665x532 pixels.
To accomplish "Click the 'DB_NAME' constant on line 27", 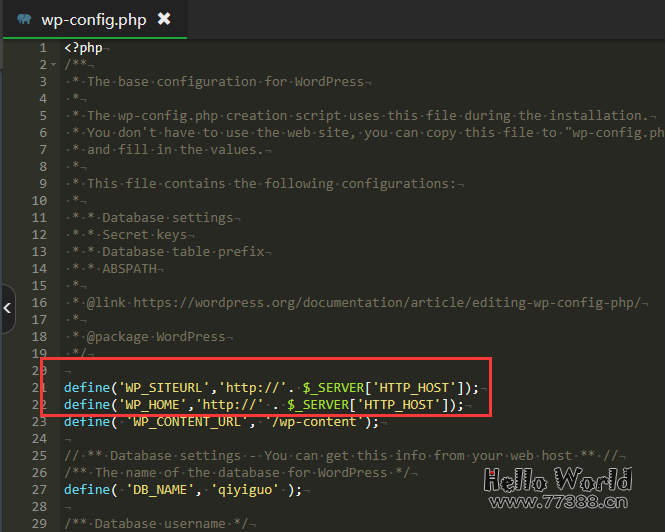I will (164, 489).
